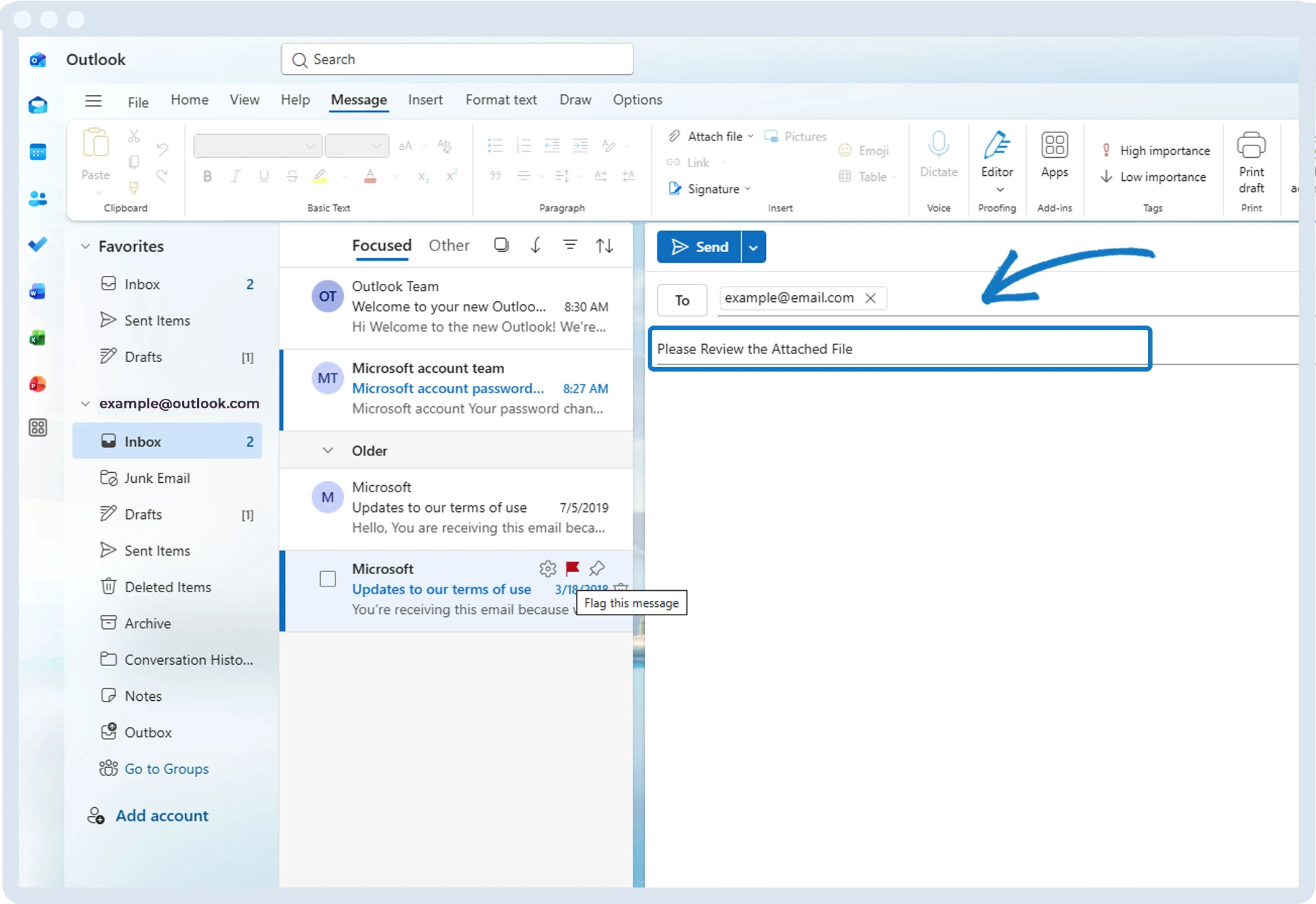Open the Options ribbon tab
Screen dimensions: 1316x904
637,100
